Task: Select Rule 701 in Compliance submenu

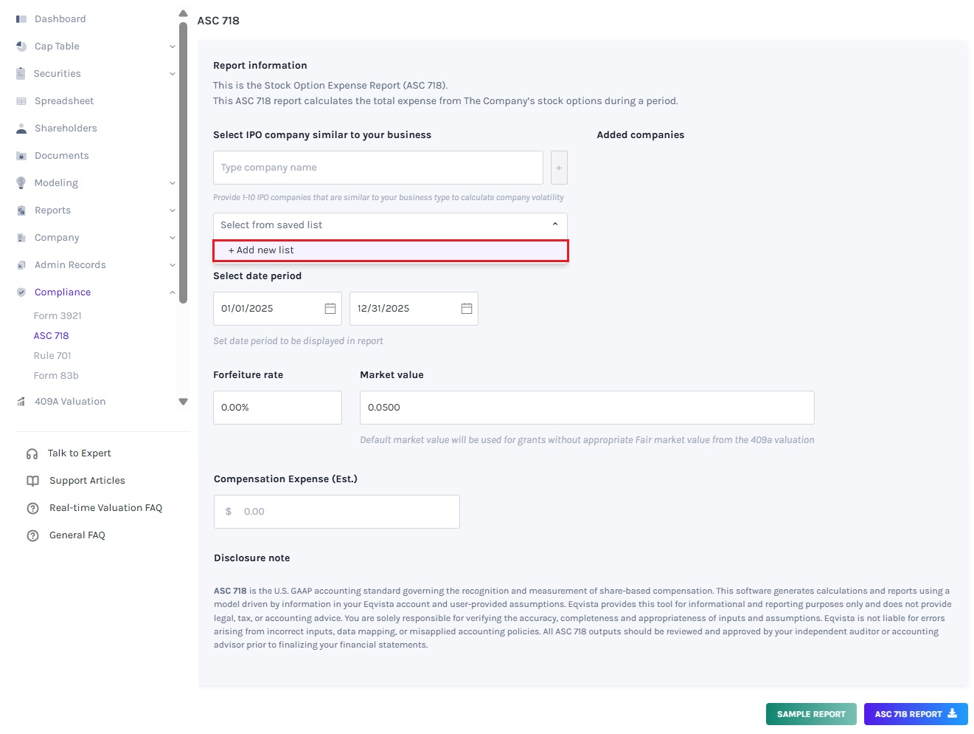Action: click(x=52, y=355)
